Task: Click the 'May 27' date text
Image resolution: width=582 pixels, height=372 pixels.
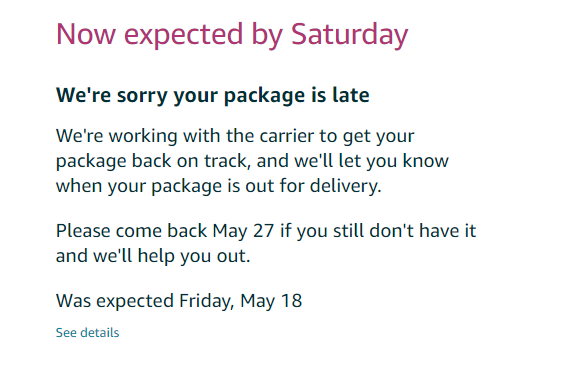Action: (243, 231)
